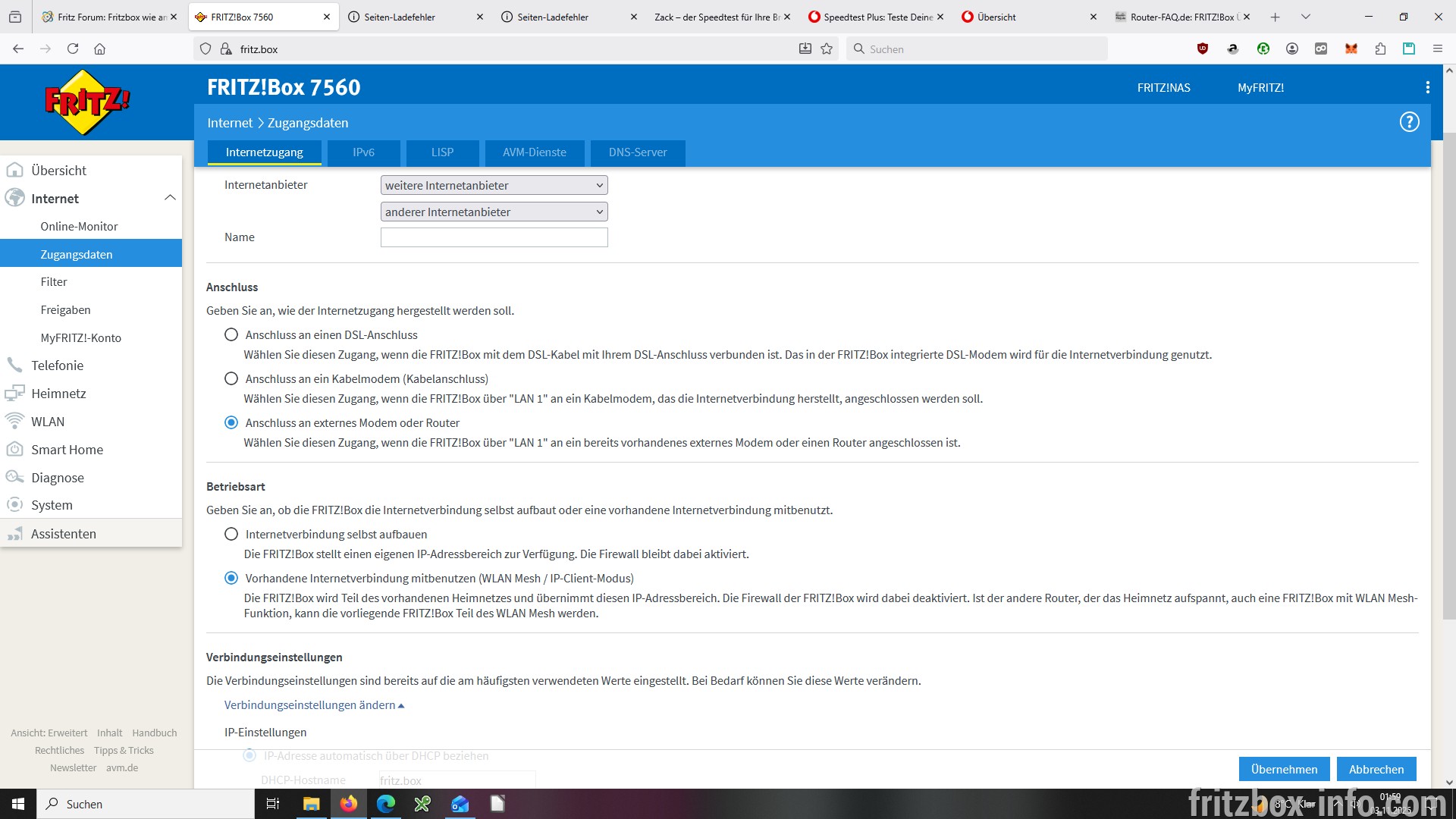Click the tracking protection shield icon

[206, 49]
